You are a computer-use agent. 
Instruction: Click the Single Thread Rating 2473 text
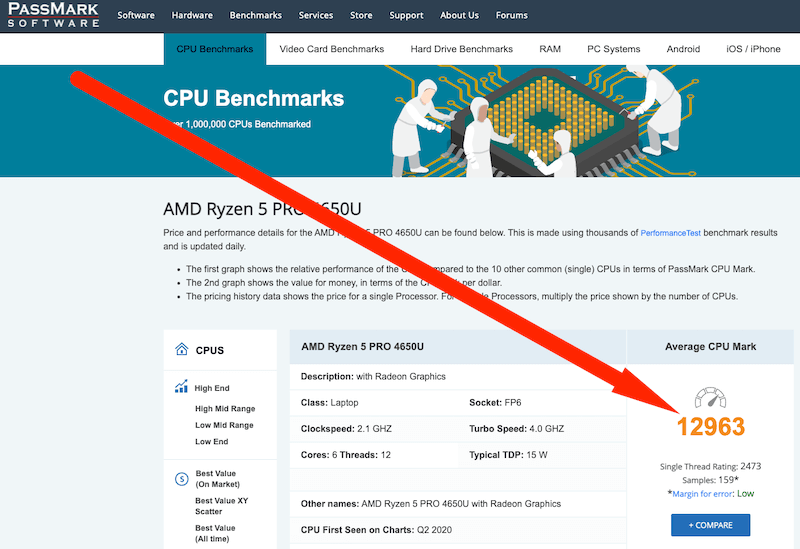(x=710, y=466)
